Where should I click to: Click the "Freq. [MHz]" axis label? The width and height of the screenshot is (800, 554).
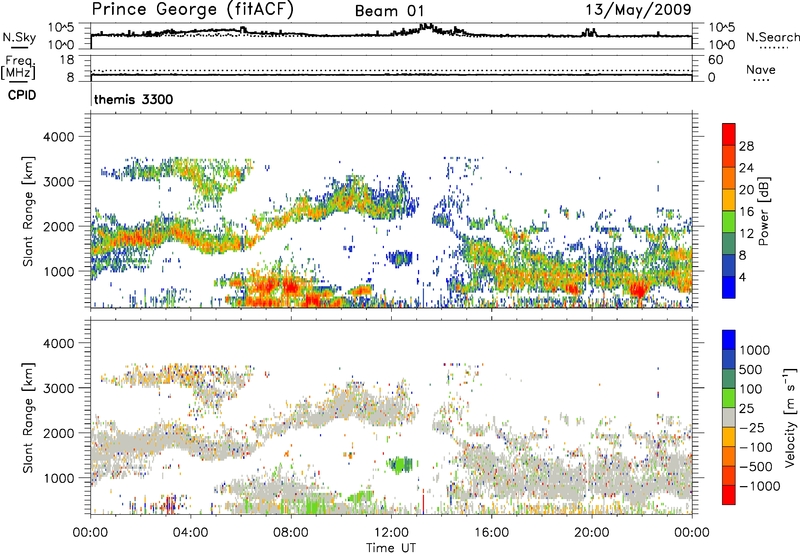click(18, 67)
